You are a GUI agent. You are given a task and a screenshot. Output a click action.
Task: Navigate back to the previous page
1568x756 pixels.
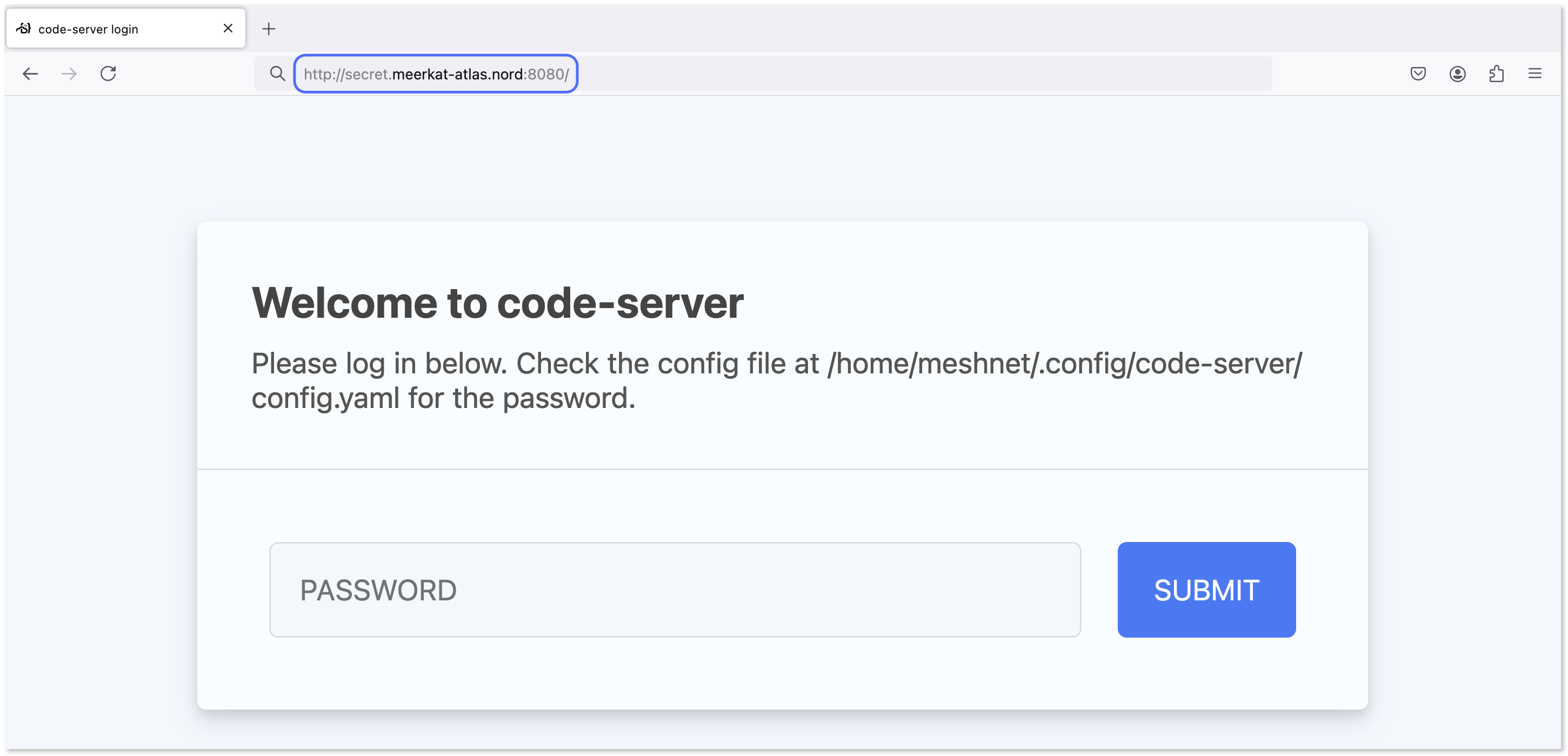[30, 73]
